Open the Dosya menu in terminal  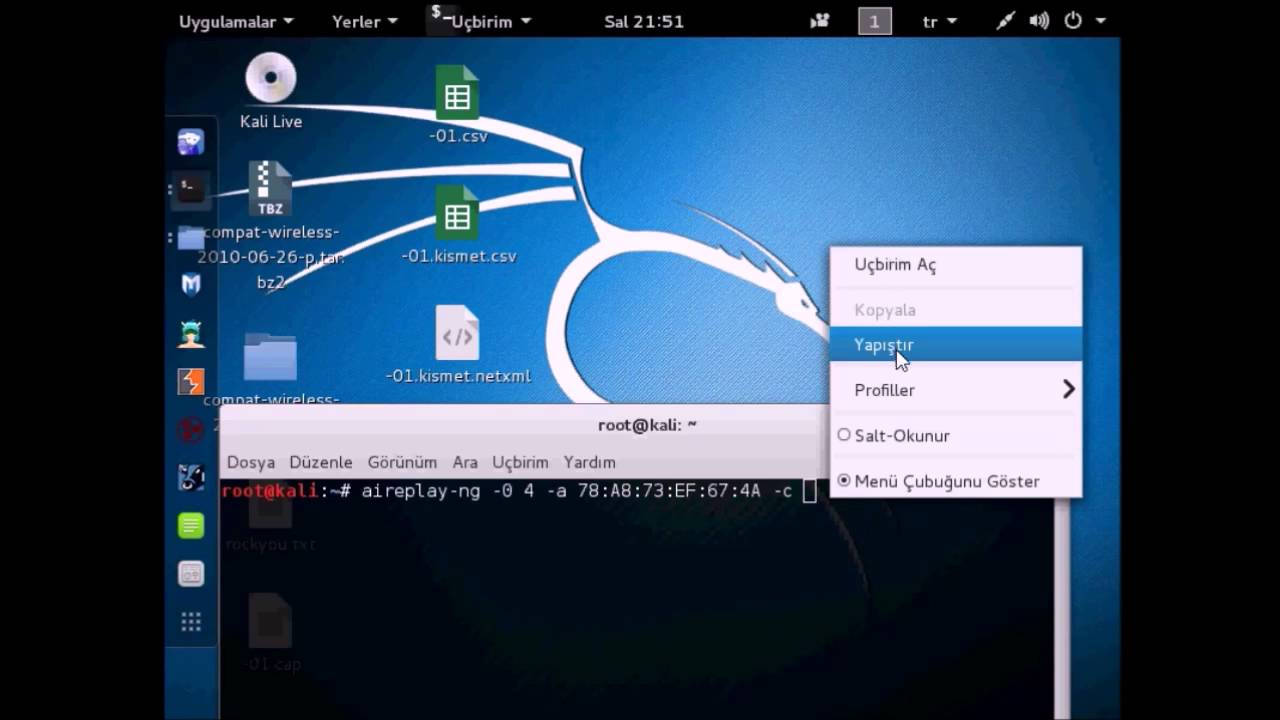pyautogui.click(x=251, y=462)
